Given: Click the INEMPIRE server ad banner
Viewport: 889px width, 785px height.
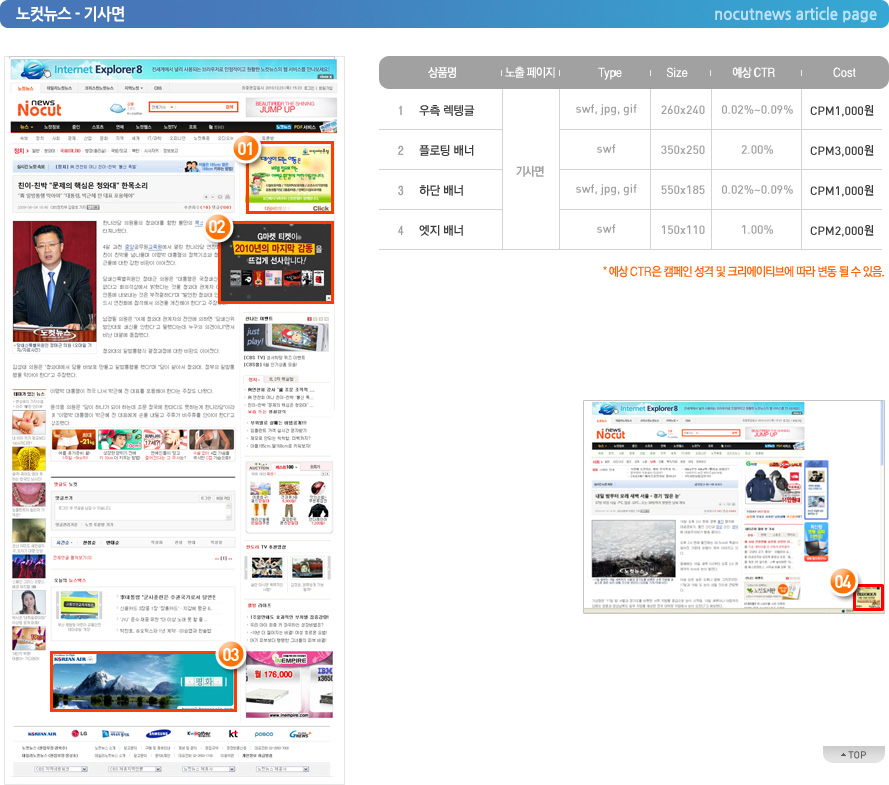Looking at the screenshot, I should click(289, 685).
